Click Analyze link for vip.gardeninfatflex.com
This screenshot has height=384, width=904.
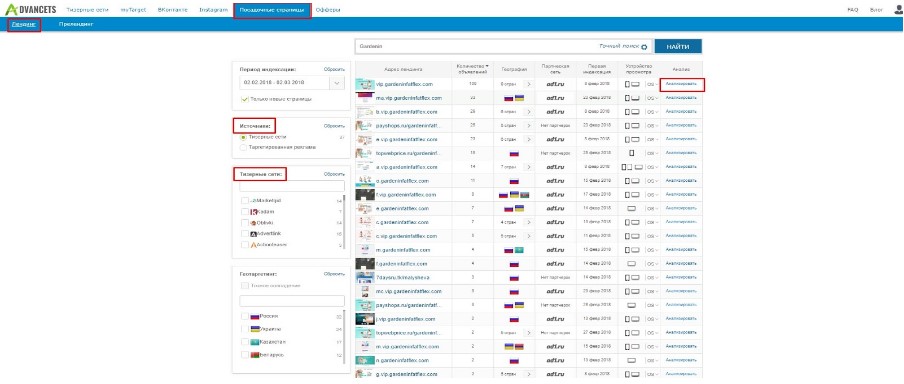pyautogui.click(x=681, y=84)
